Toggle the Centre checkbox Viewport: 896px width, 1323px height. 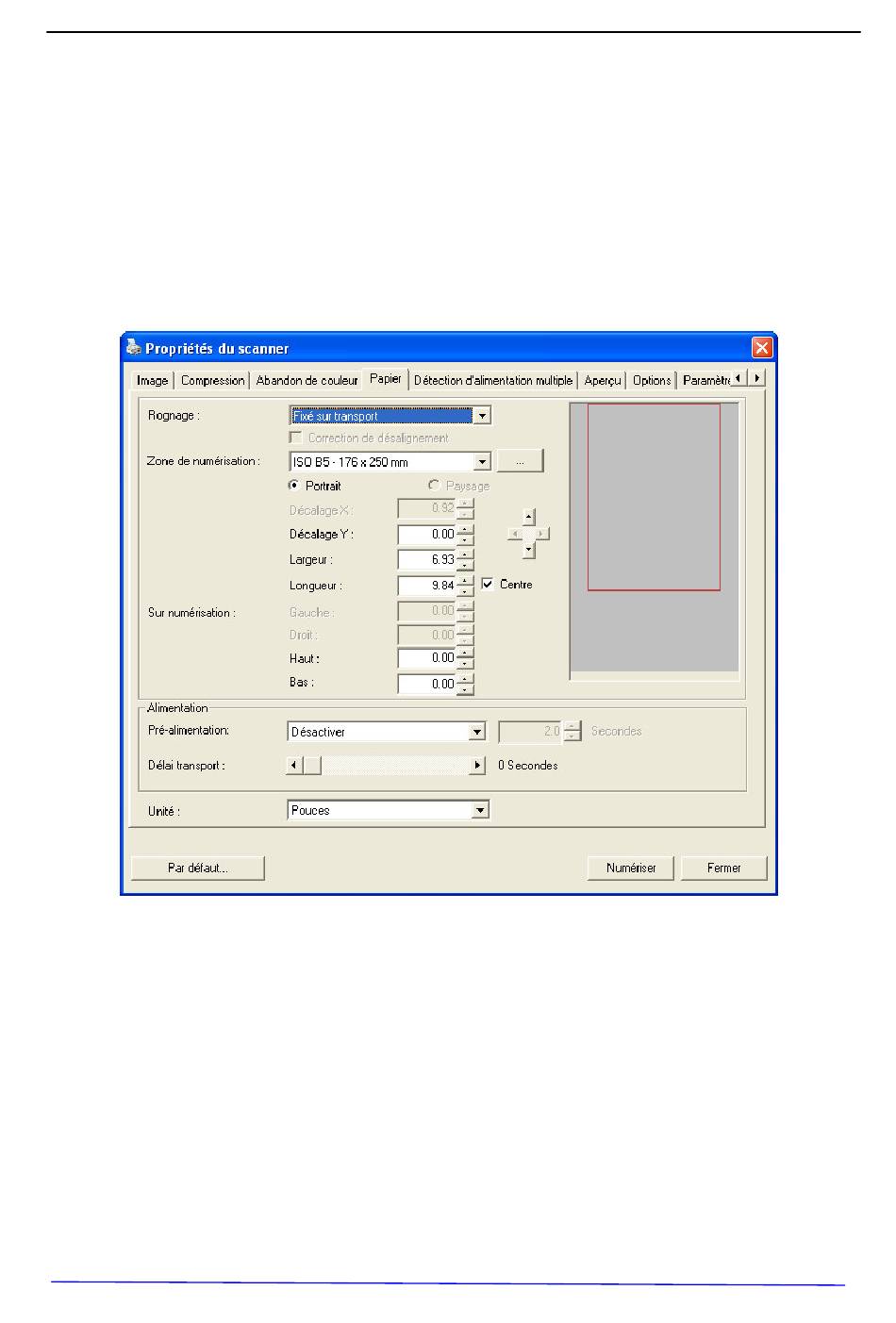coord(487,585)
